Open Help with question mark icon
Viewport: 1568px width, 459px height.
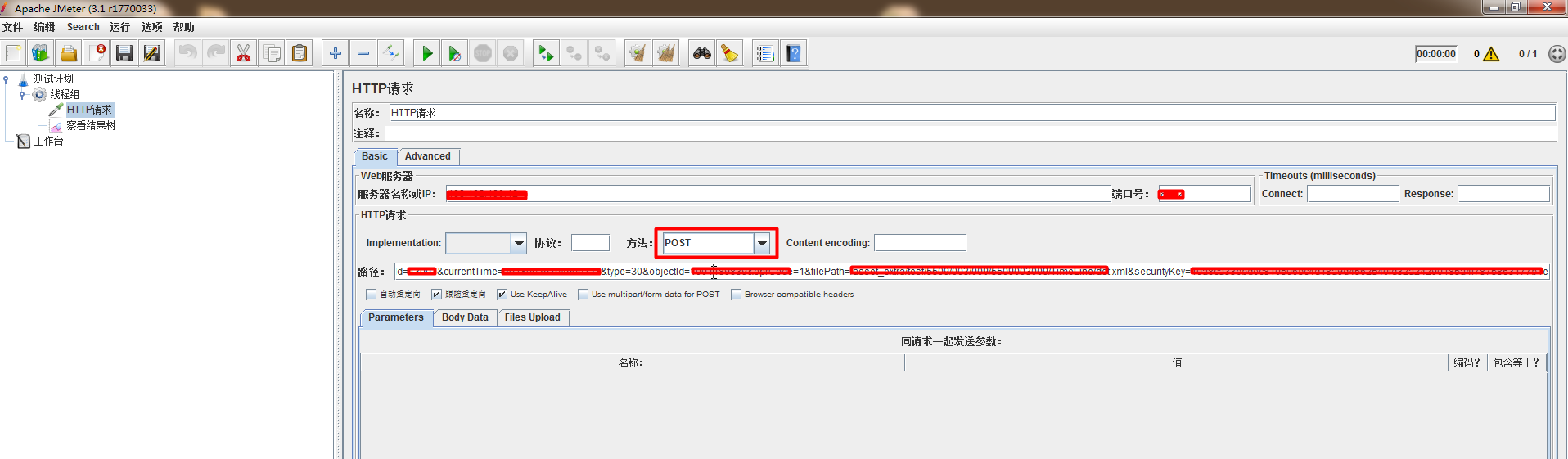click(x=794, y=54)
